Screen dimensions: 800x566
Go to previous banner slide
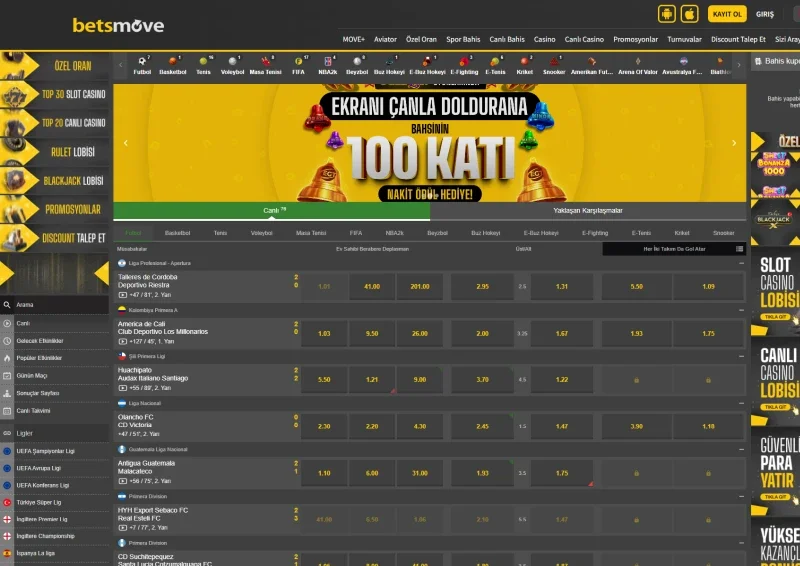[126, 143]
